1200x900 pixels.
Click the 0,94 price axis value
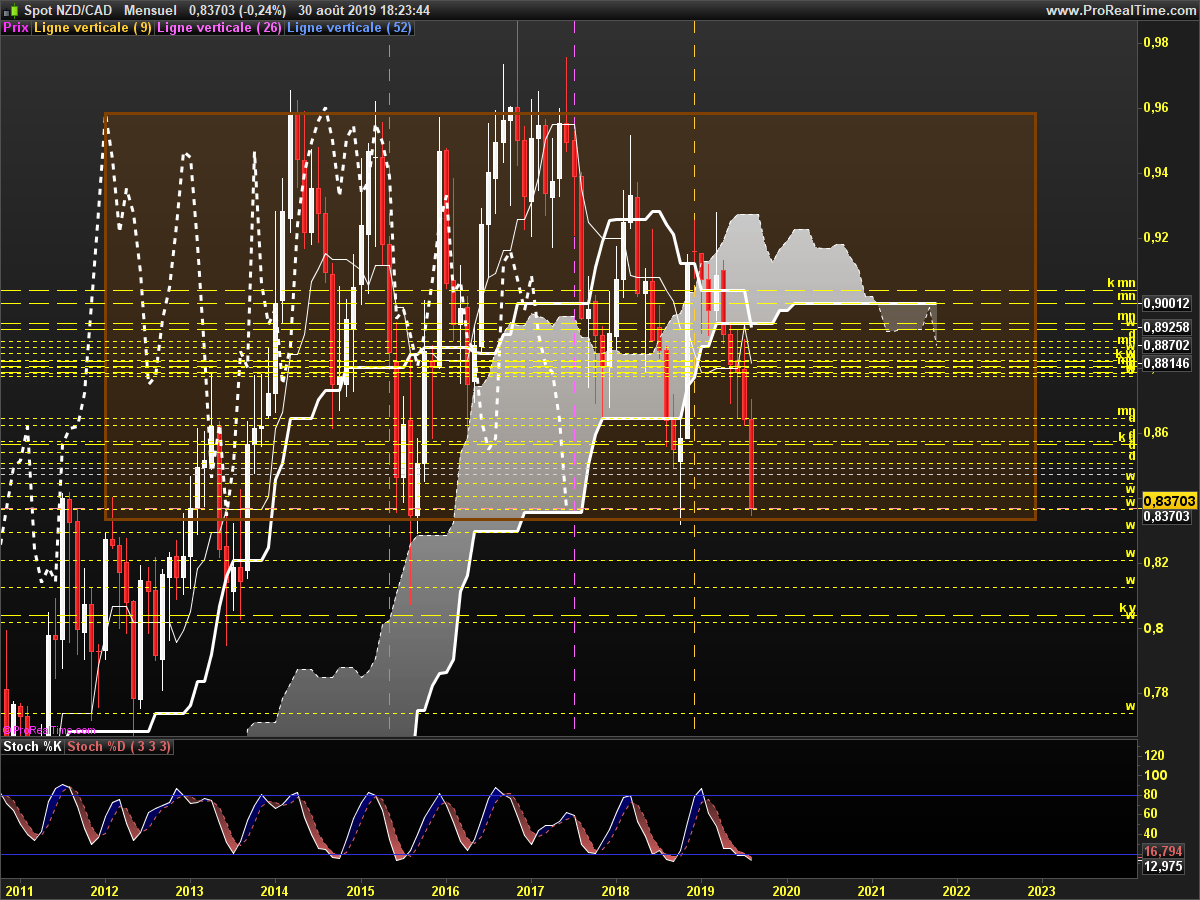click(x=1155, y=172)
